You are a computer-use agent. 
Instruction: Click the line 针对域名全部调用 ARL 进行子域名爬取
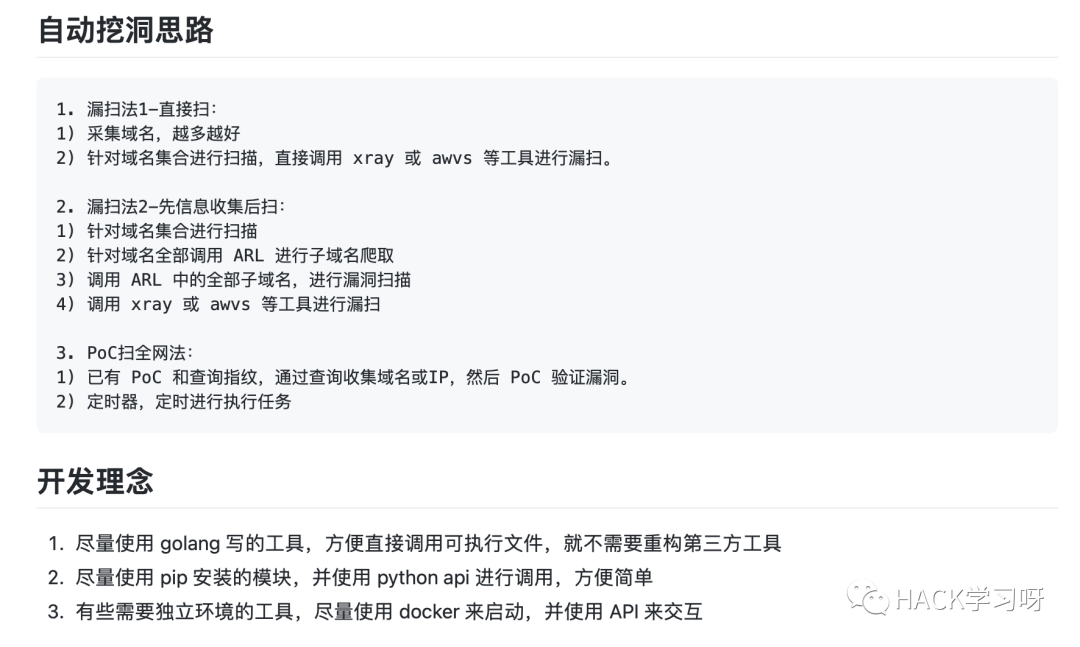click(225, 256)
